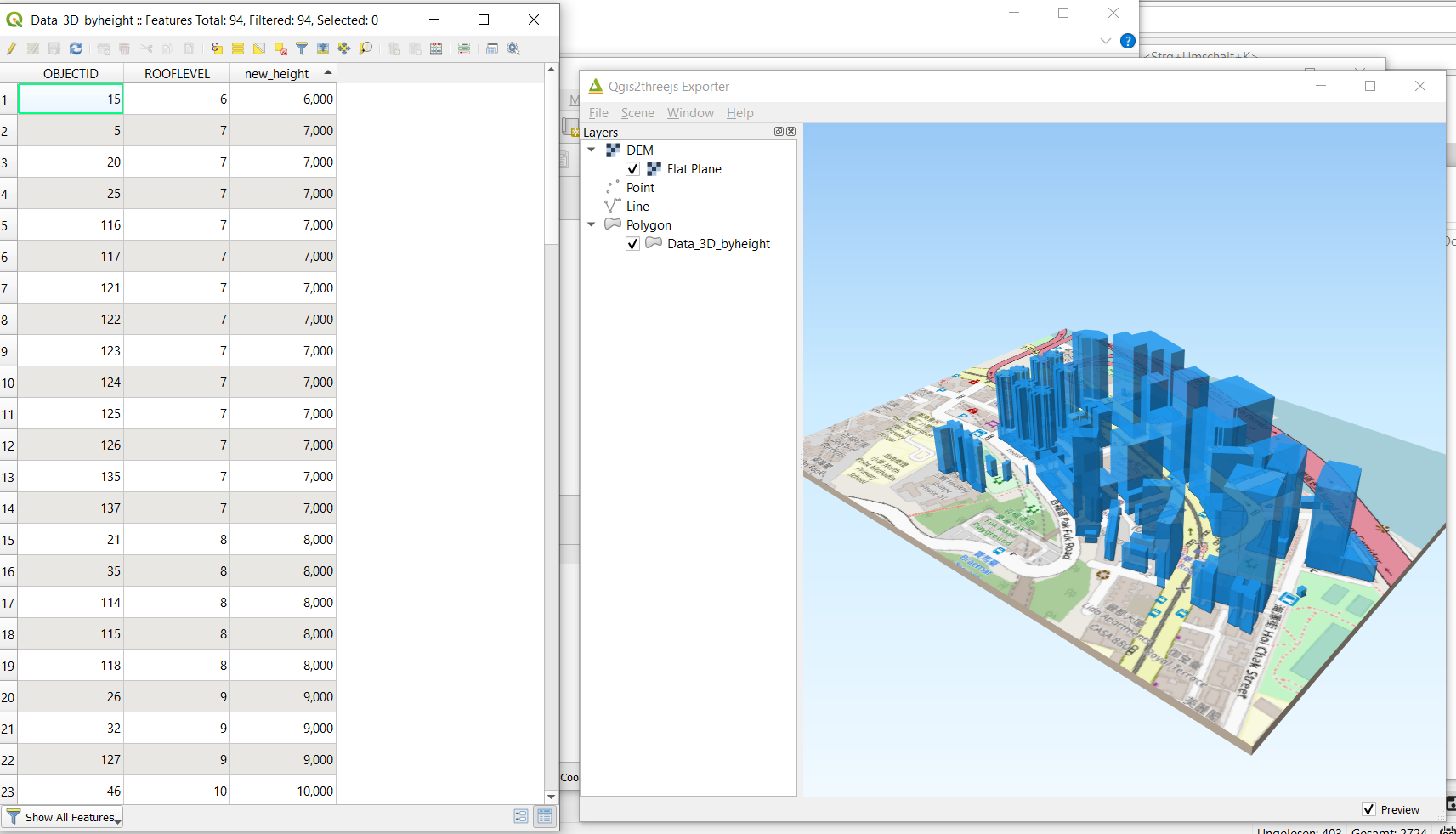This screenshot has height=834, width=1456.
Task: Zoom the map to selected rows
Action: pyautogui.click(x=365, y=48)
